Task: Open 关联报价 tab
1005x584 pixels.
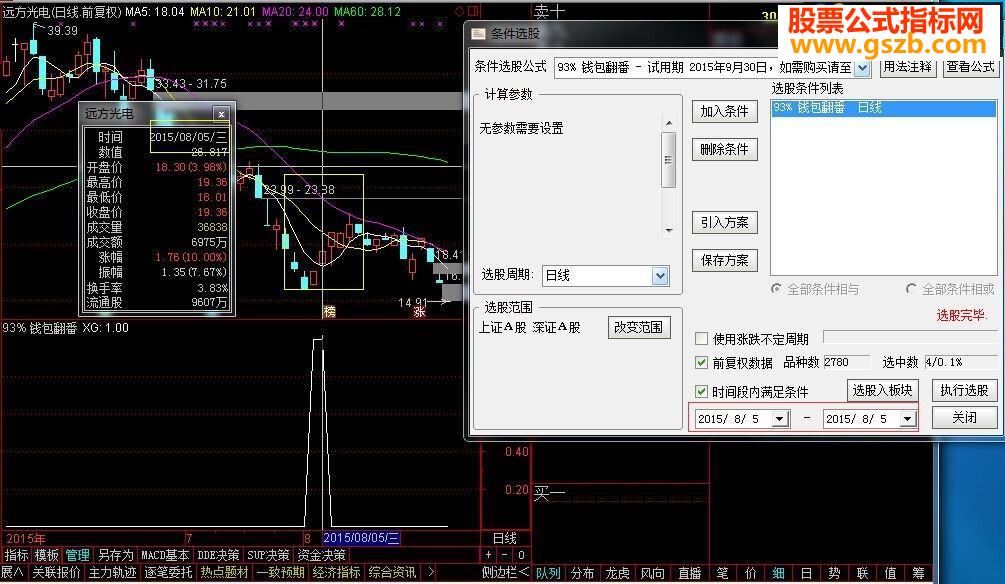Action: 56,572
